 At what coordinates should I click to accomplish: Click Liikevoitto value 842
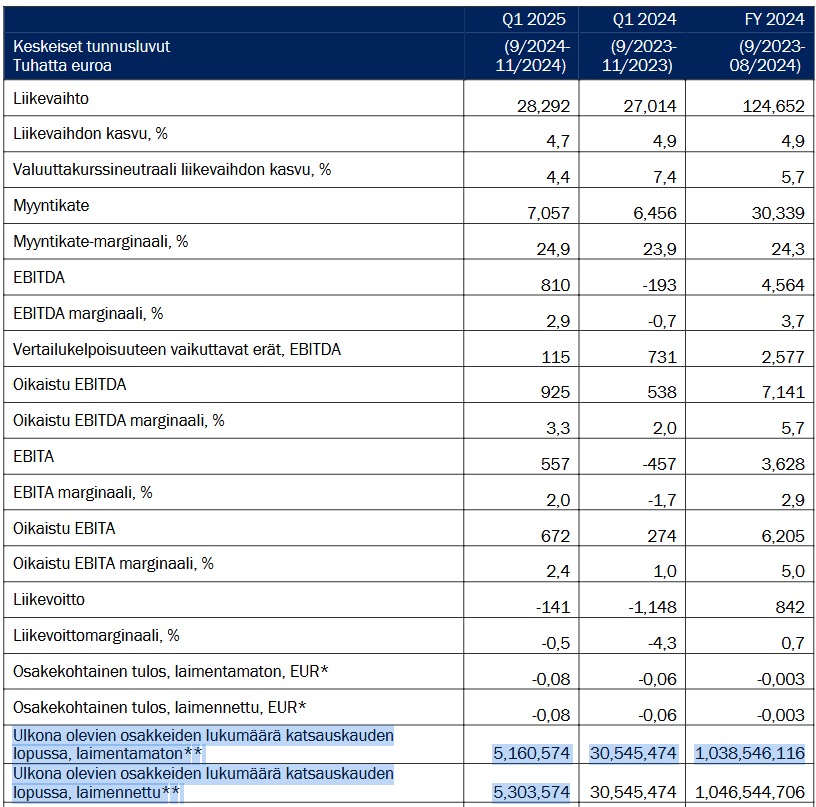789,607
